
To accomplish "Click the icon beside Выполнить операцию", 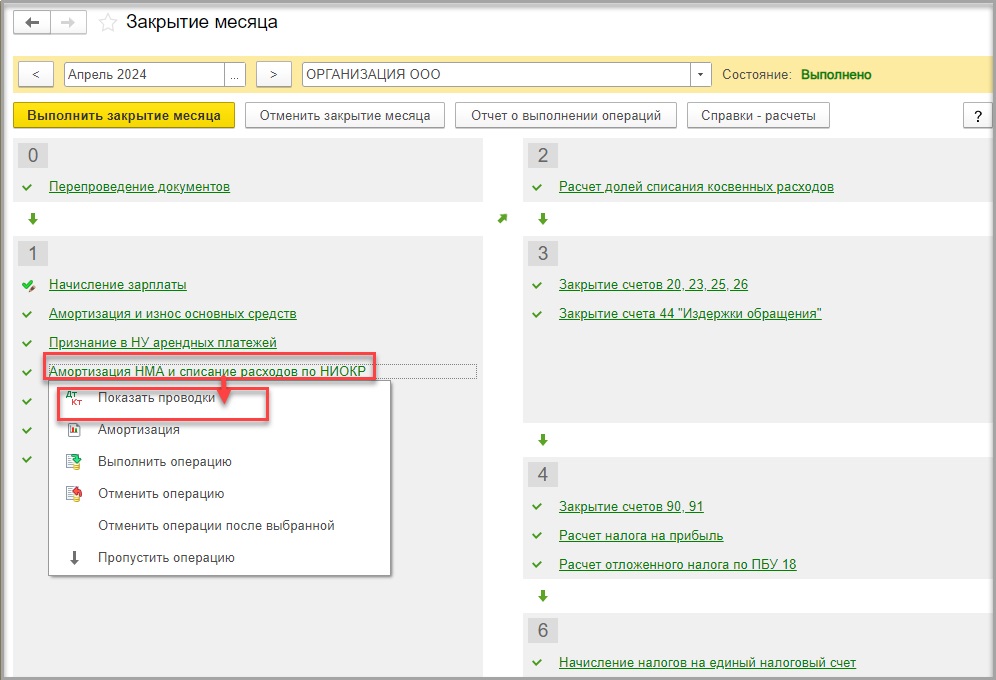I will pyautogui.click(x=74, y=462).
